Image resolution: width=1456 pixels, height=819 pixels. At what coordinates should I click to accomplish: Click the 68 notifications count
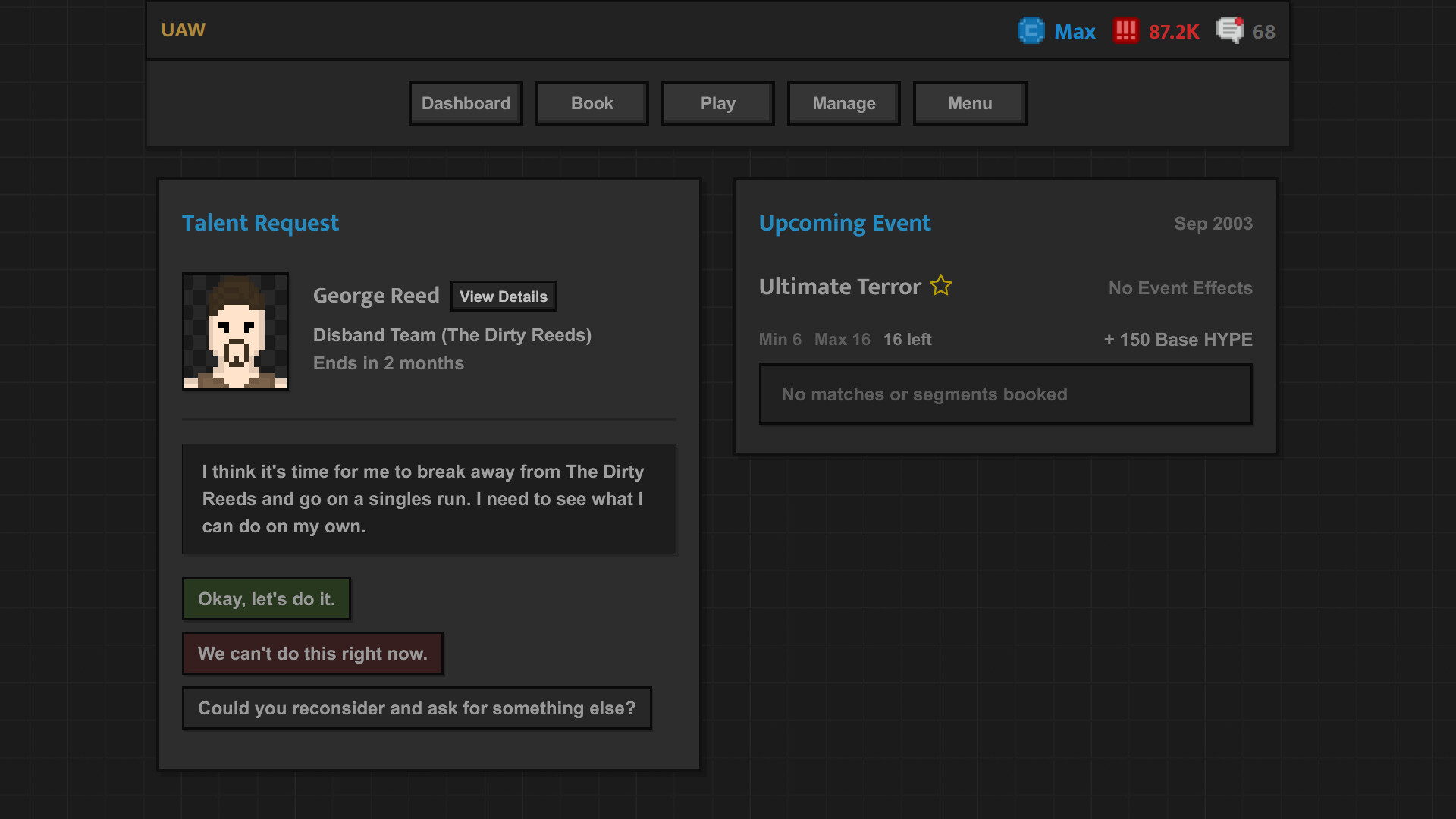click(x=1263, y=32)
